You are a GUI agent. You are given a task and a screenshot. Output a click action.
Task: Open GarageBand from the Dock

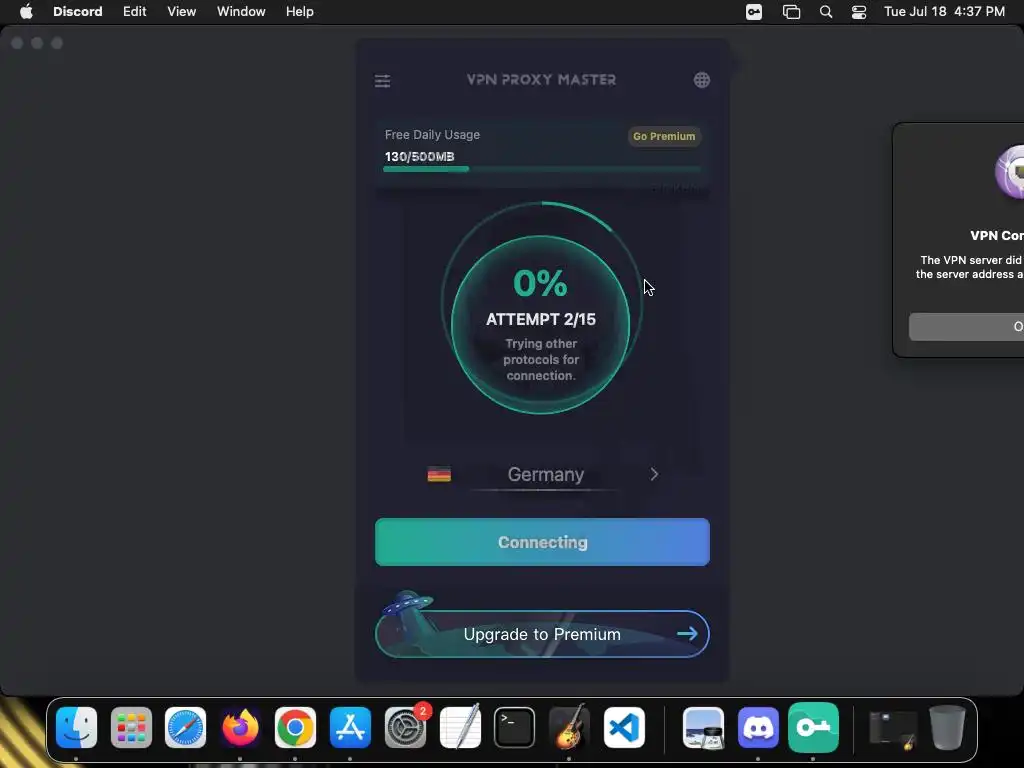pyautogui.click(x=569, y=726)
